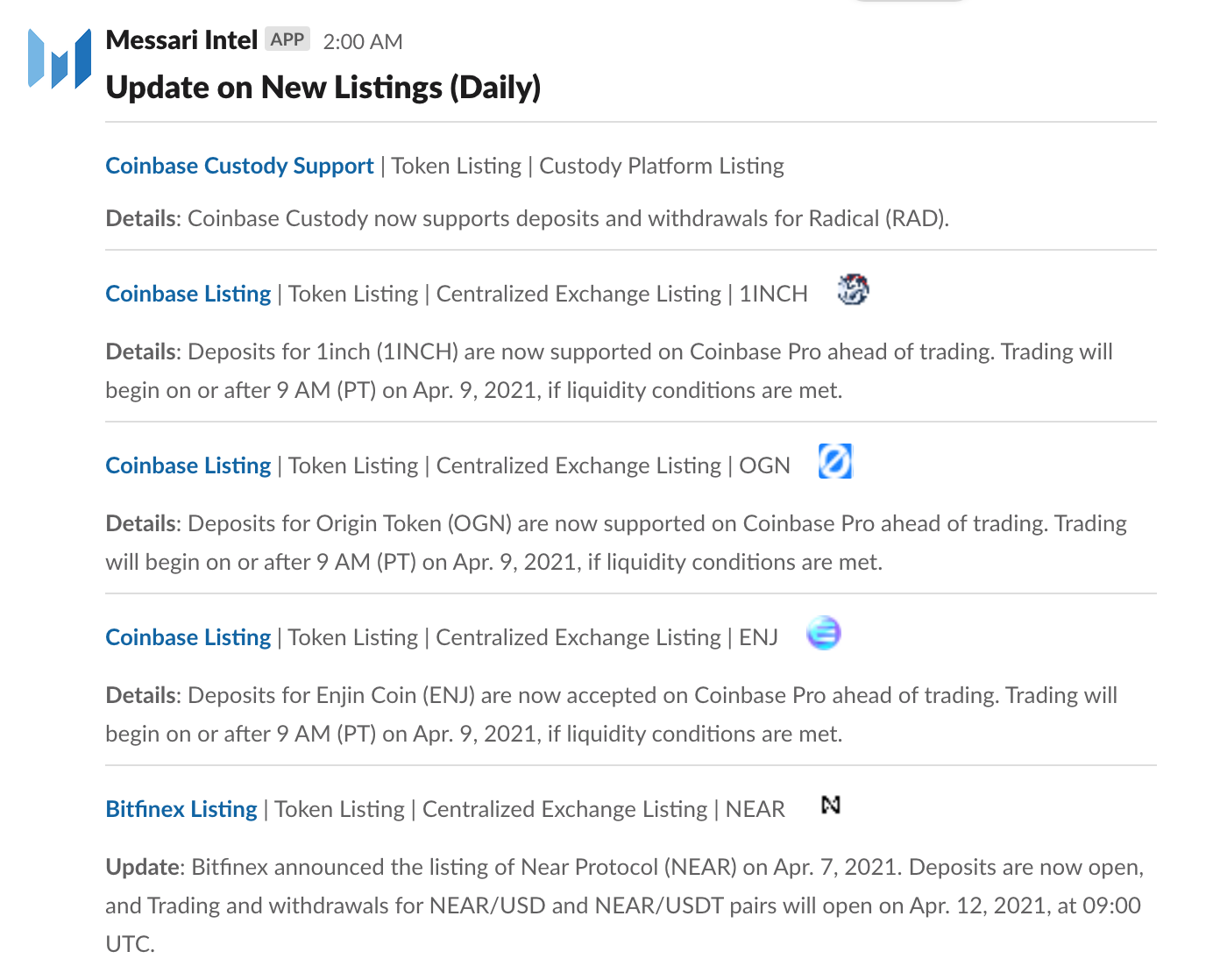Click the heading 'Update on New Listings (Daily)'
Viewport: 1213px width, 980px height.
[323, 88]
